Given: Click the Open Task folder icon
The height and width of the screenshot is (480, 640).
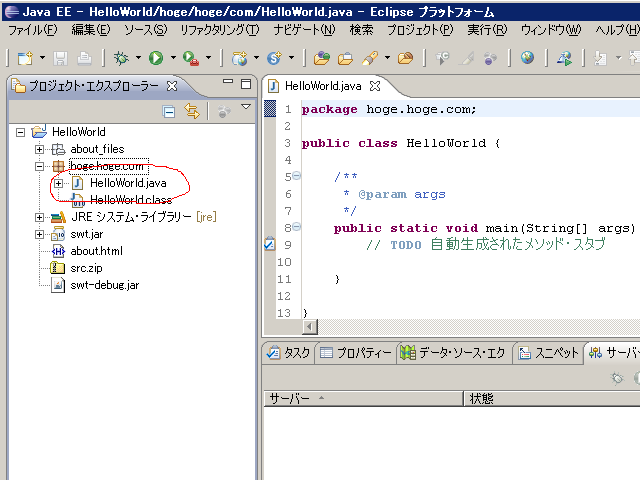Looking at the screenshot, I should pyautogui.click(x=345, y=58).
